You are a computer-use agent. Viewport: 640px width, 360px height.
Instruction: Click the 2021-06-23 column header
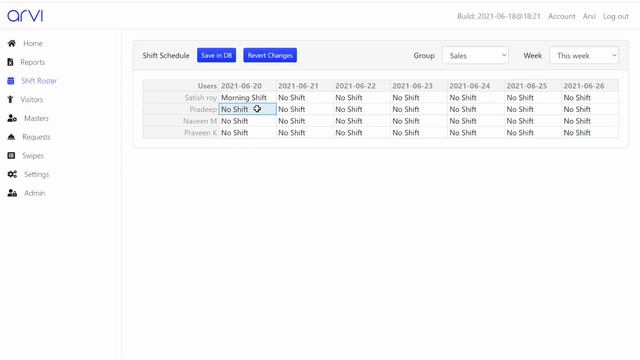tap(419, 86)
